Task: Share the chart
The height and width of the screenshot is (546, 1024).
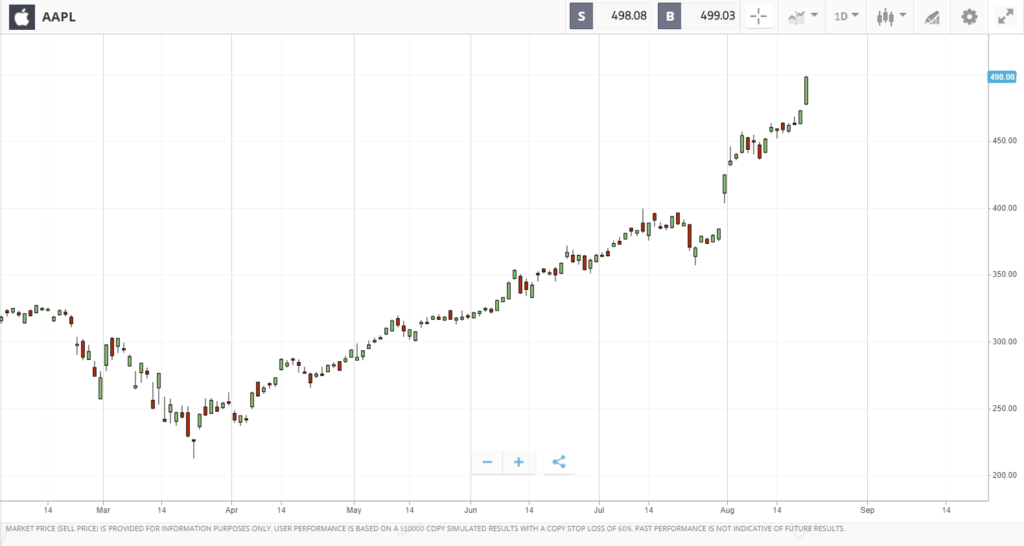Action: point(559,462)
